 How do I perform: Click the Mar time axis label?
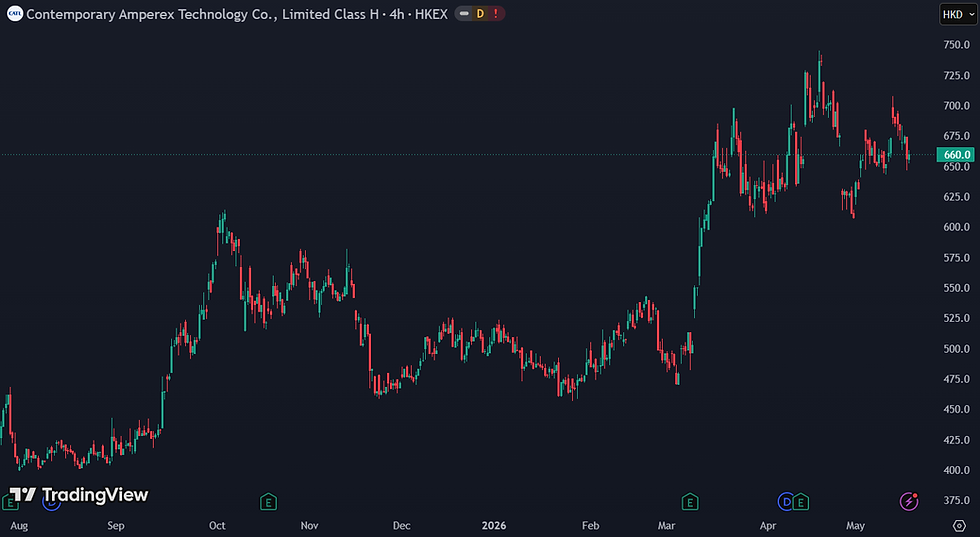pyautogui.click(x=666, y=526)
